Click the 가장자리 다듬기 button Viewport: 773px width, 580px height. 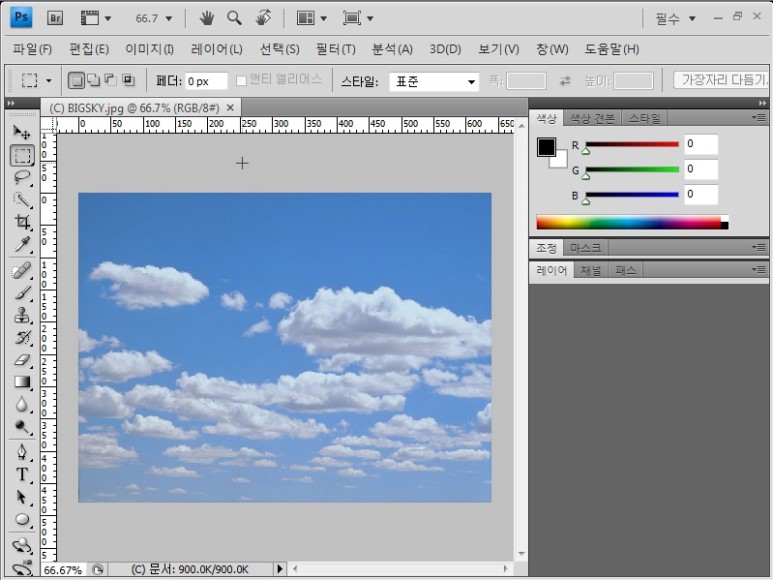[721, 80]
